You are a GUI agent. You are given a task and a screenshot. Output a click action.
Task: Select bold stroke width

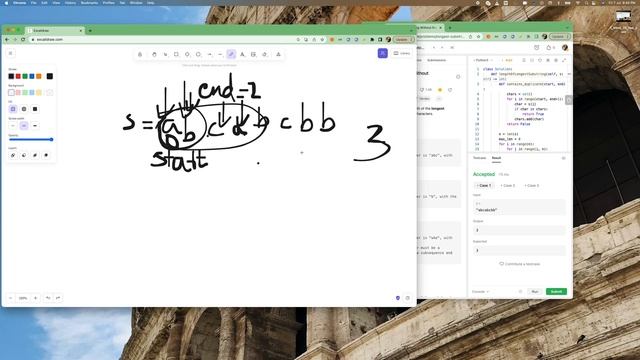(24, 126)
